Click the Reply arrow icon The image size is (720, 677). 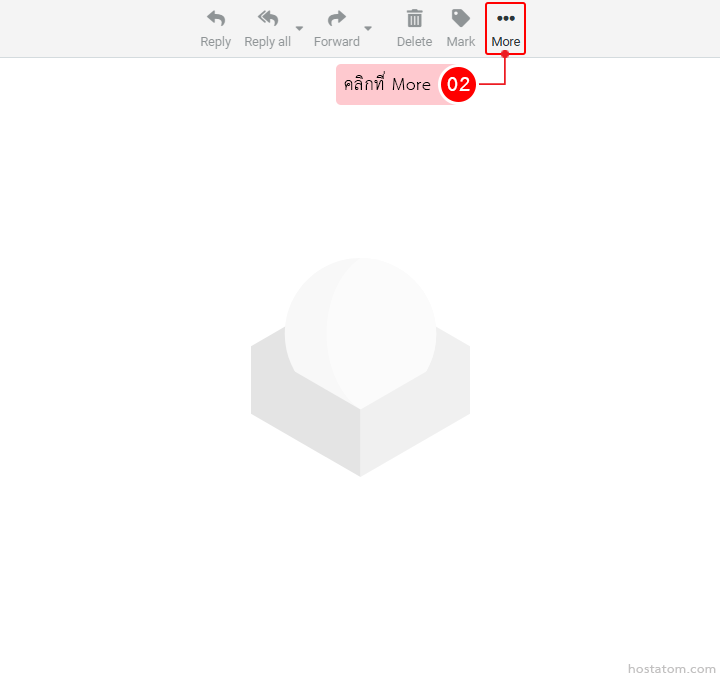215,18
